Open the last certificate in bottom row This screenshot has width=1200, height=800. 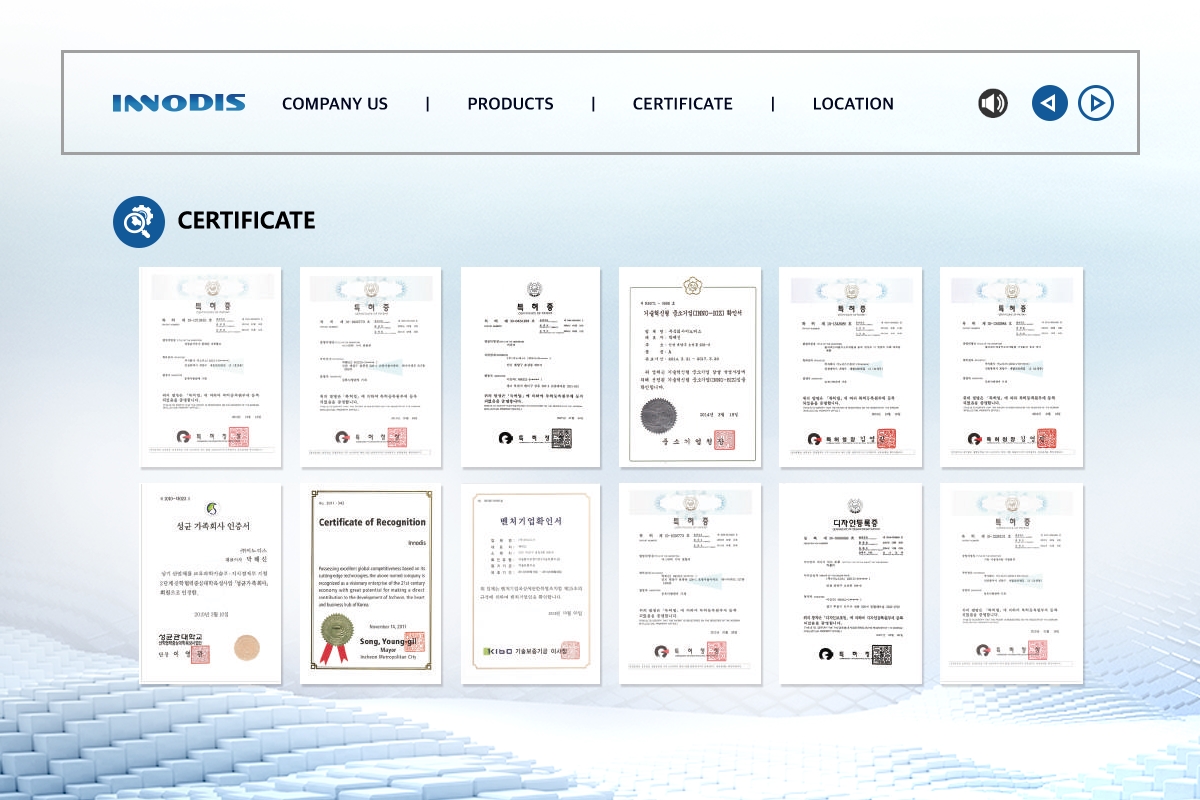[1010, 584]
